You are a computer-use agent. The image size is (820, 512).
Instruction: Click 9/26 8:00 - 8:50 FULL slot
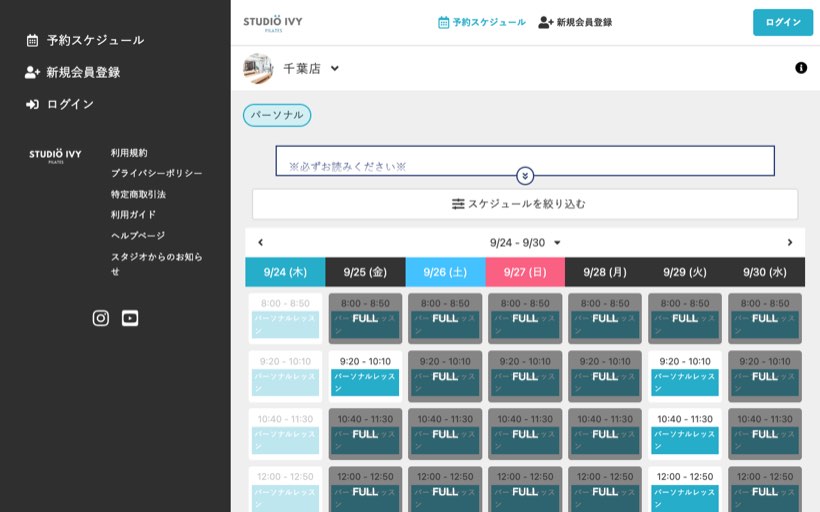click(445, 318)
